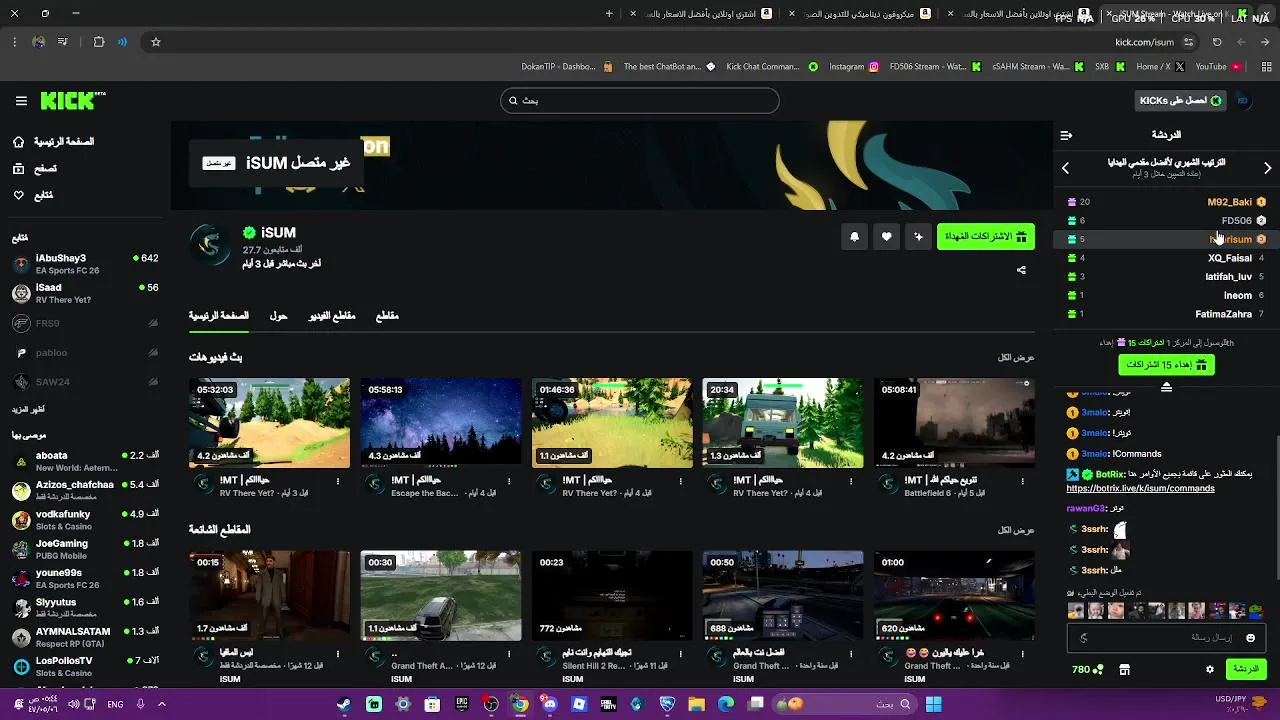Switch to DokanTIP Dashboard bookmark
The width and height of the screenshot is (1280, 720).
tap(567, 67)
